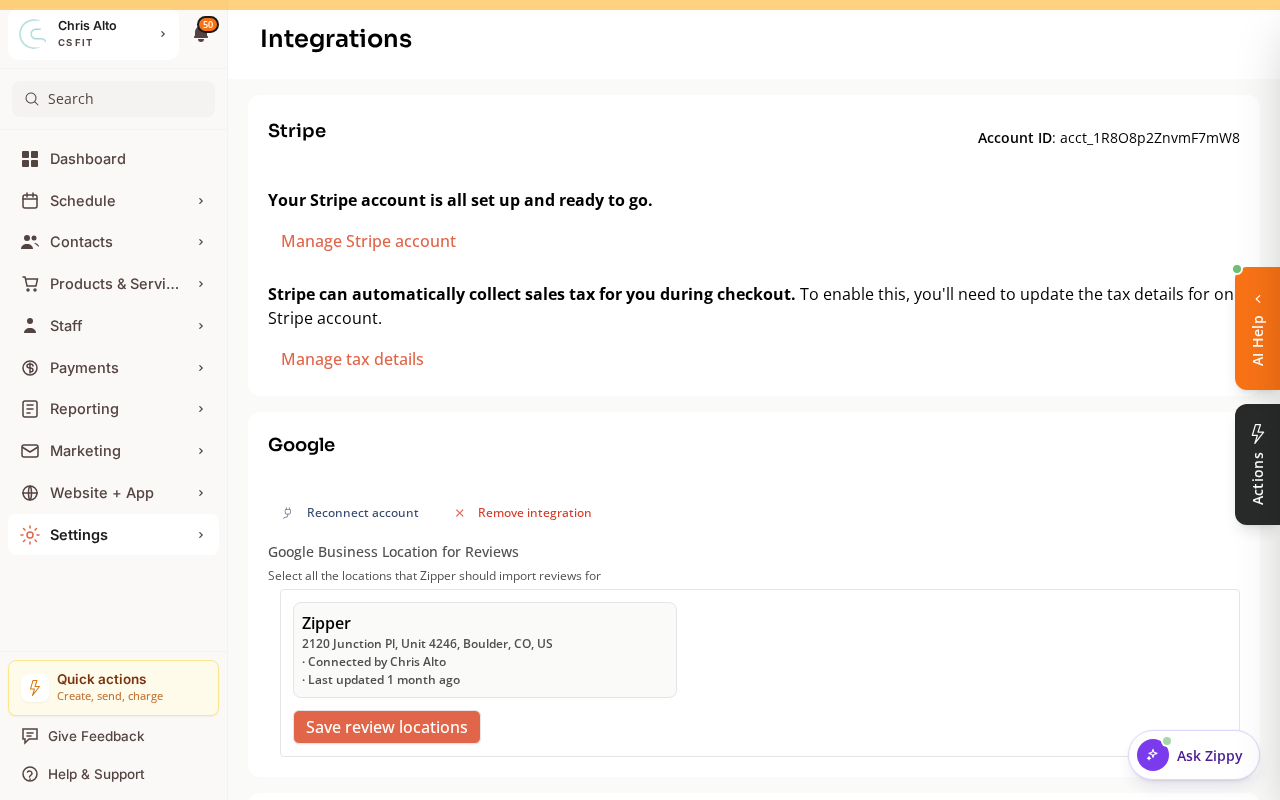Image resolution: width=1280 pixels, height=800 pixels.
Task: Click Help & Support text
Action: (96, 774)
